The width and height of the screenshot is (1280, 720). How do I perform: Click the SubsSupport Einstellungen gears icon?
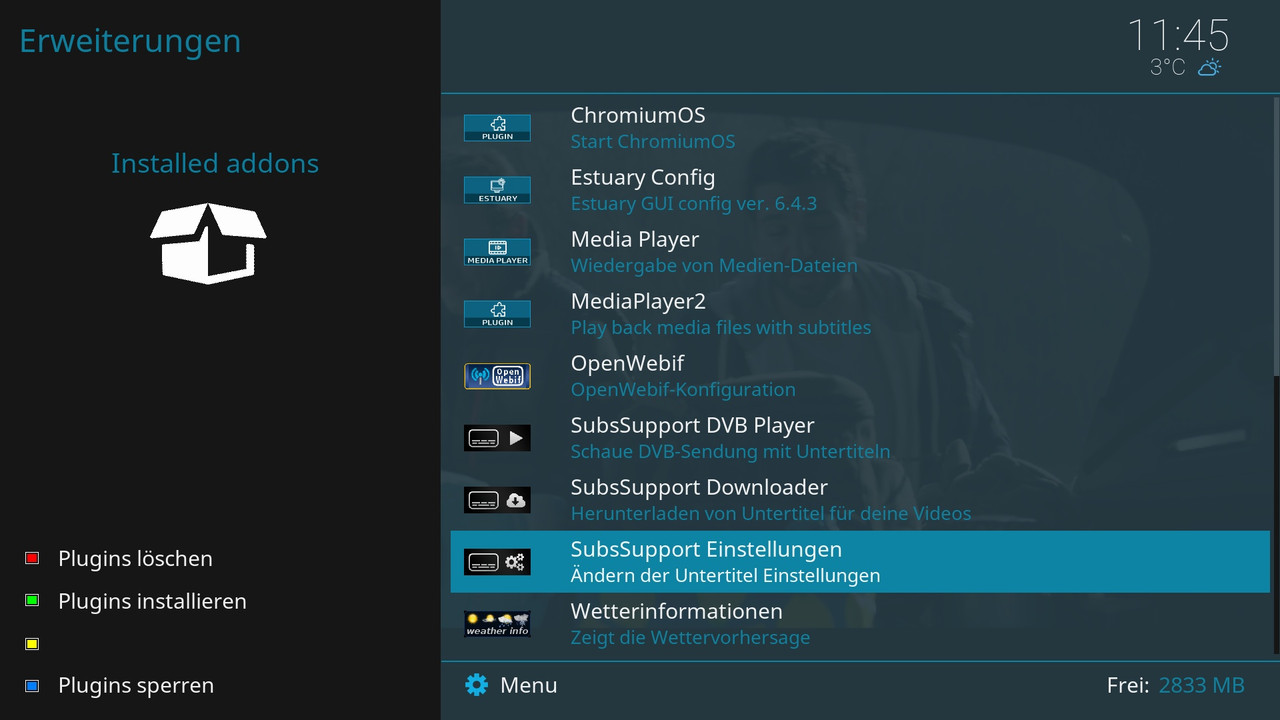point(497,562)
